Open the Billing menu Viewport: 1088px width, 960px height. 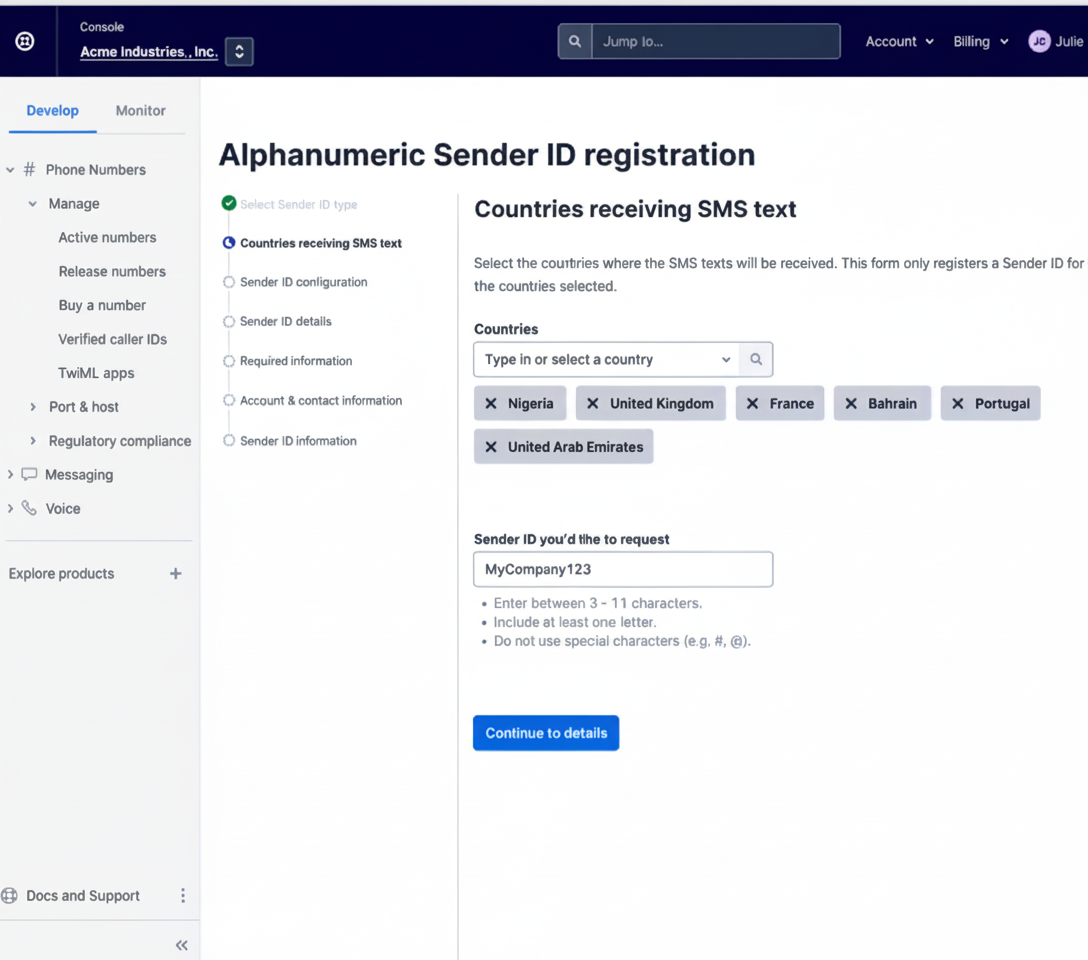click(x=980, y=41)
